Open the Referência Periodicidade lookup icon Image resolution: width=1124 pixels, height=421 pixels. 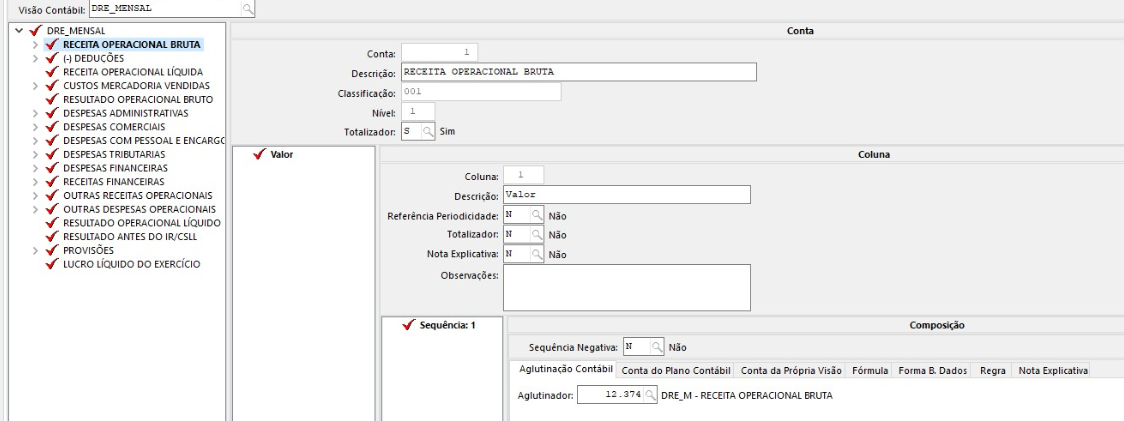538,214
